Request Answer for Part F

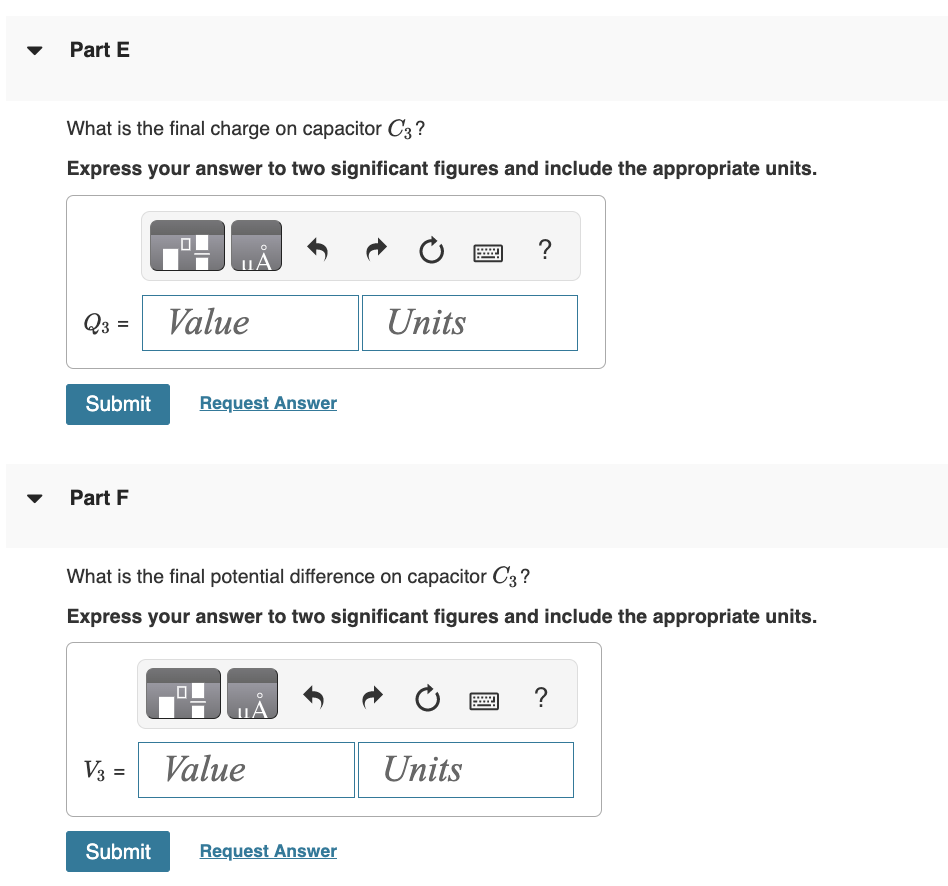267,850
